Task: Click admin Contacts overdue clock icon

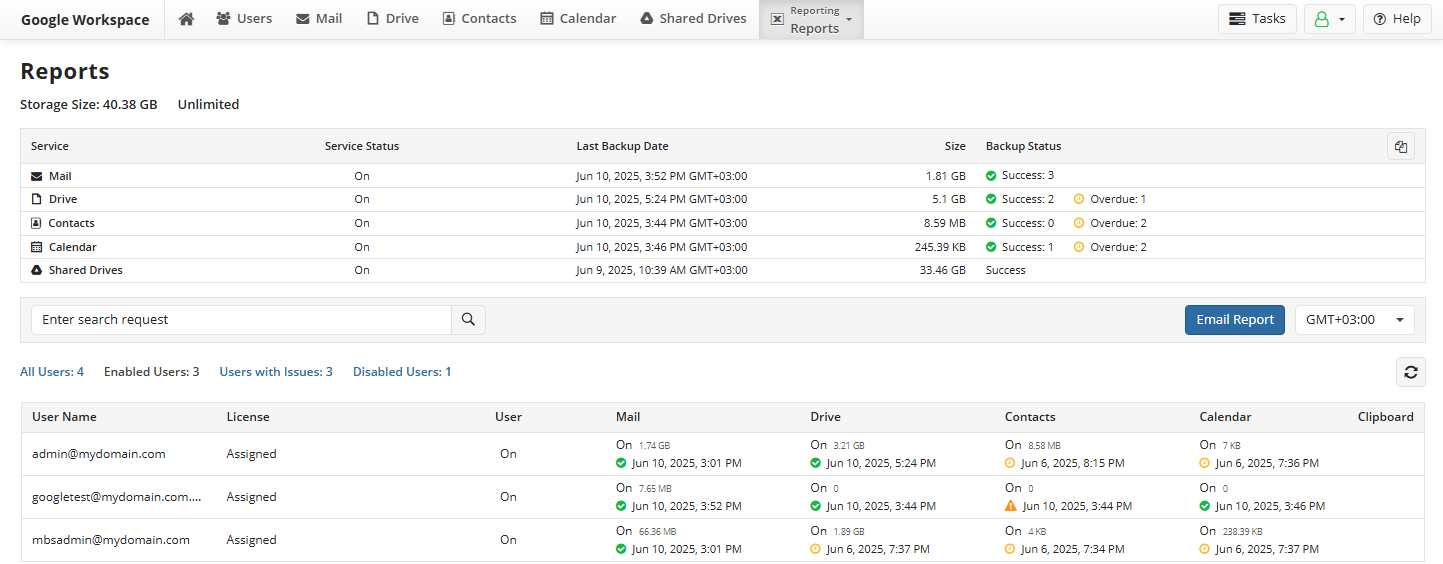Action: [1010, 463]
